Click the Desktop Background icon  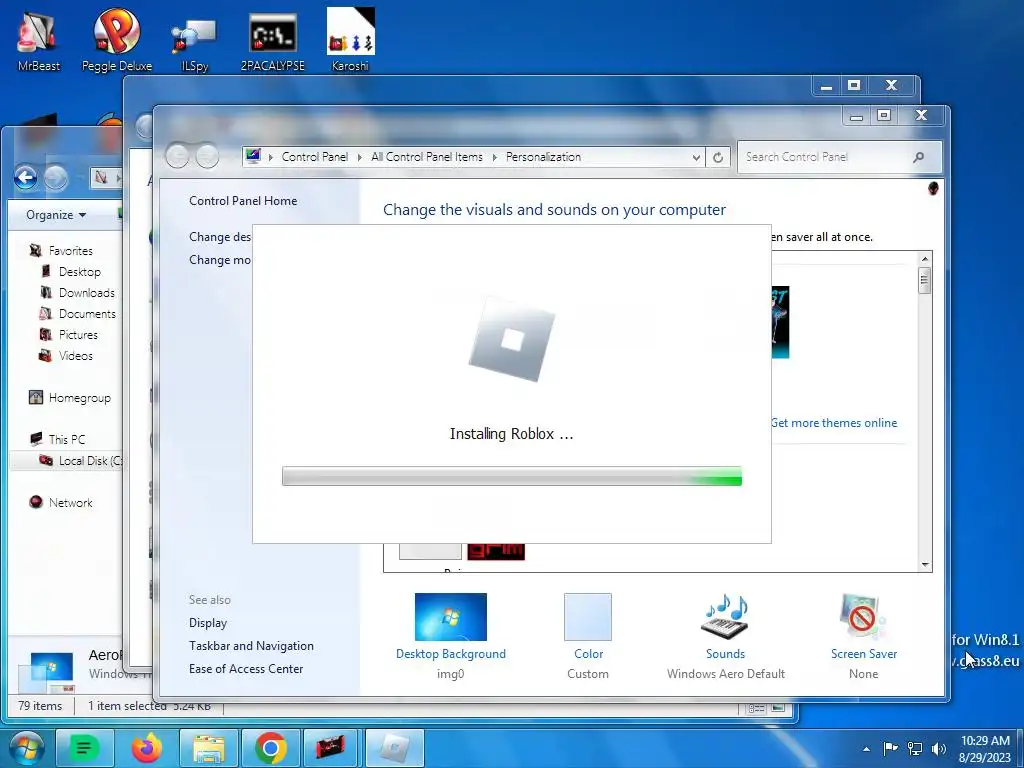pos(451,616)
